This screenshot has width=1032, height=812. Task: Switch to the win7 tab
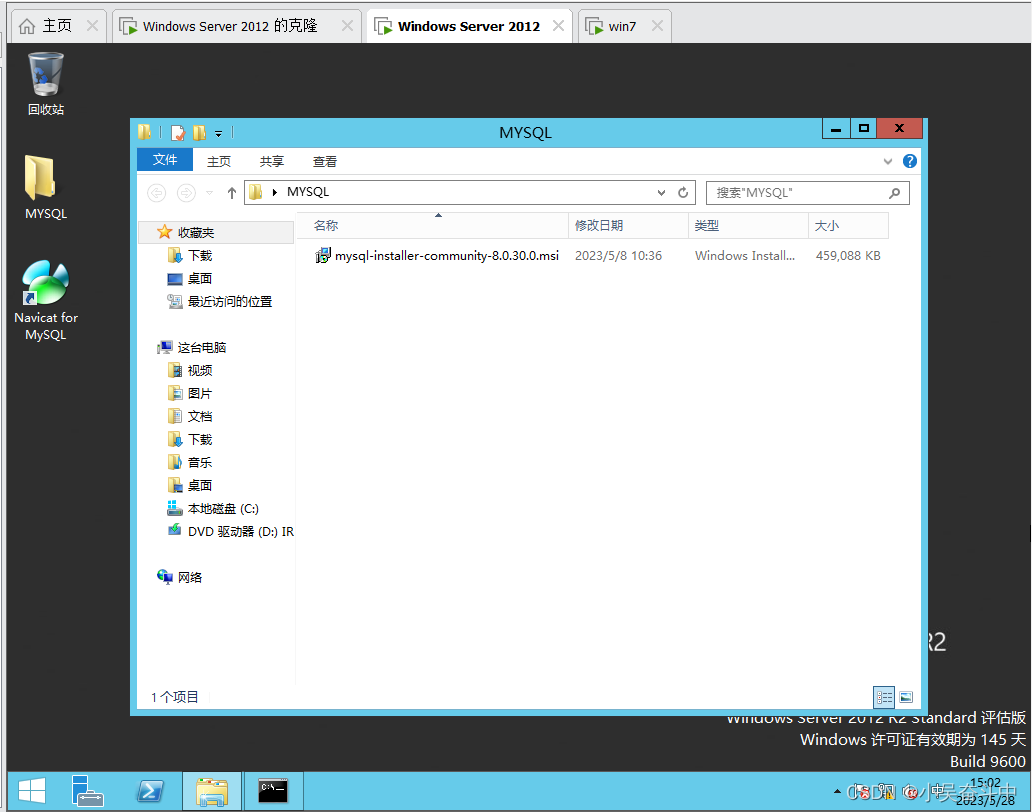[620, 25]
